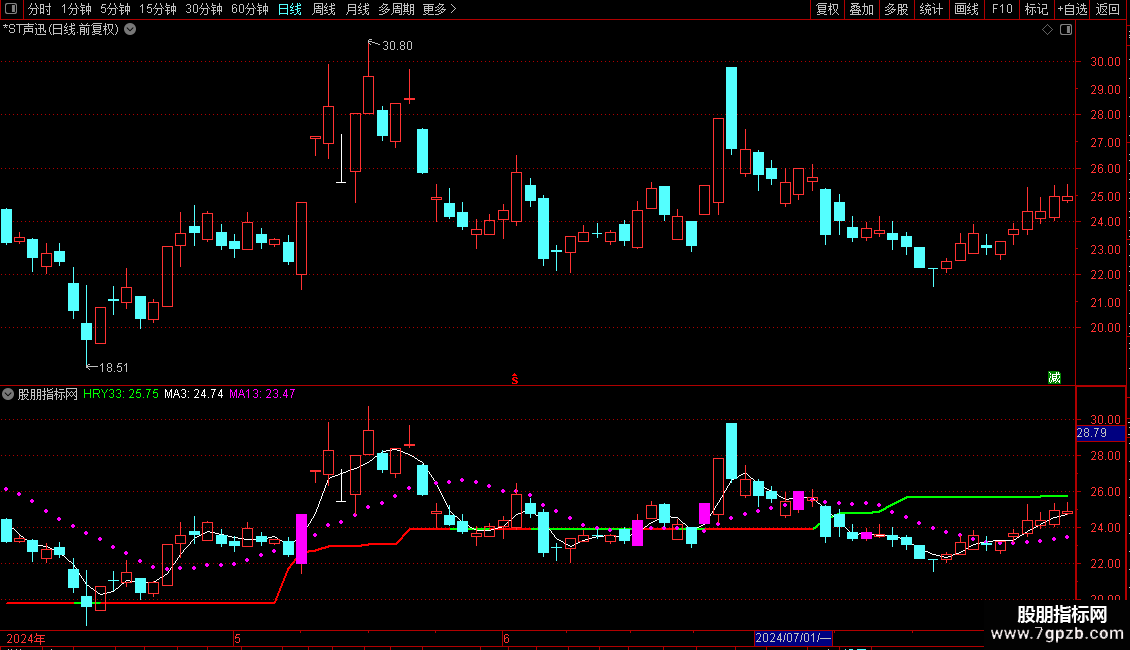Switch to 分时 intraday view
Viewport: 1130px width, 650px height.
pyautogui.click(x=40, y=9)
